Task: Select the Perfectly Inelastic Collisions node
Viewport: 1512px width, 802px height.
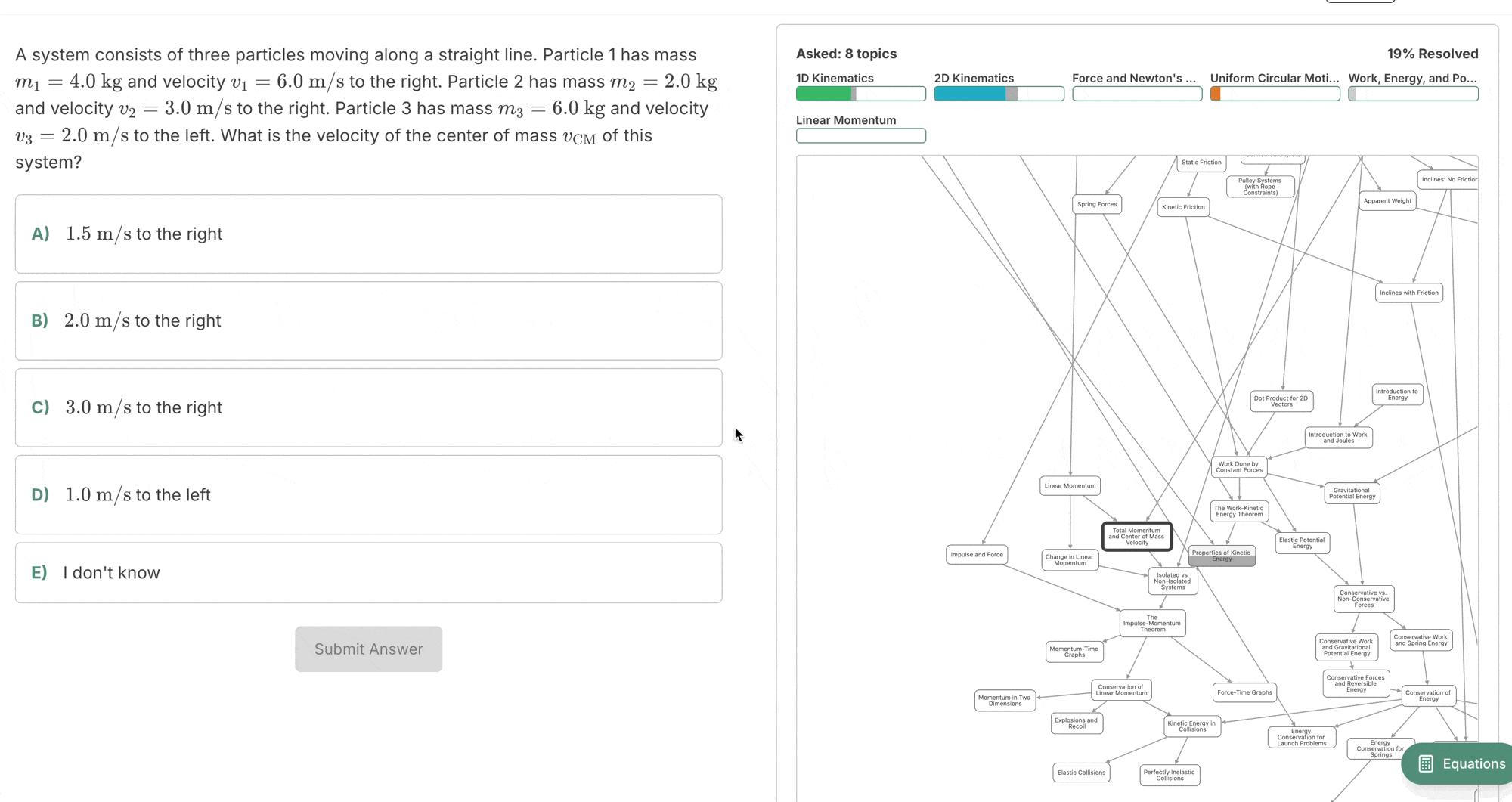Action: click(x=1169, y=774)
